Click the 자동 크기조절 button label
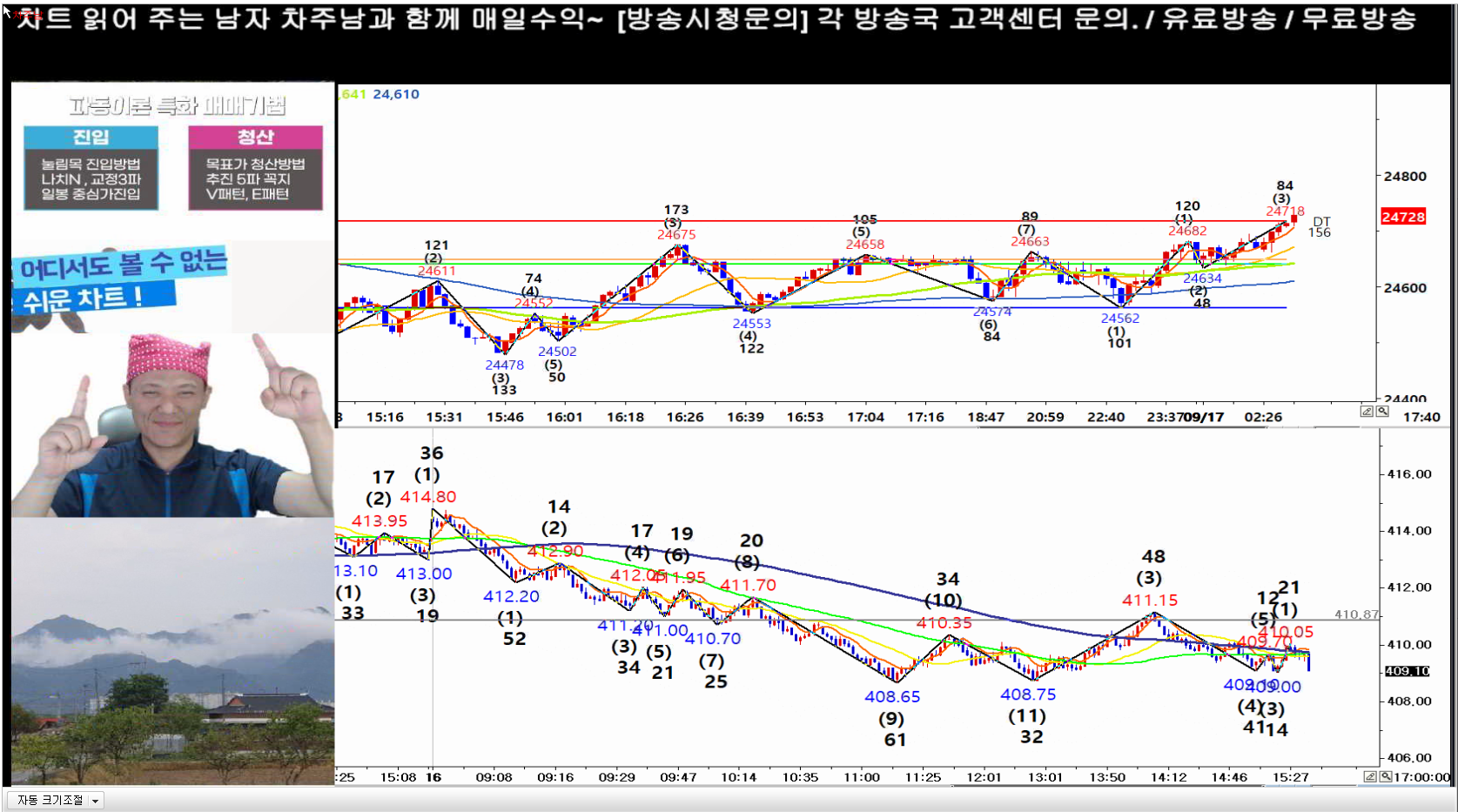1458x812 pixels. click(x=50, y=801)
